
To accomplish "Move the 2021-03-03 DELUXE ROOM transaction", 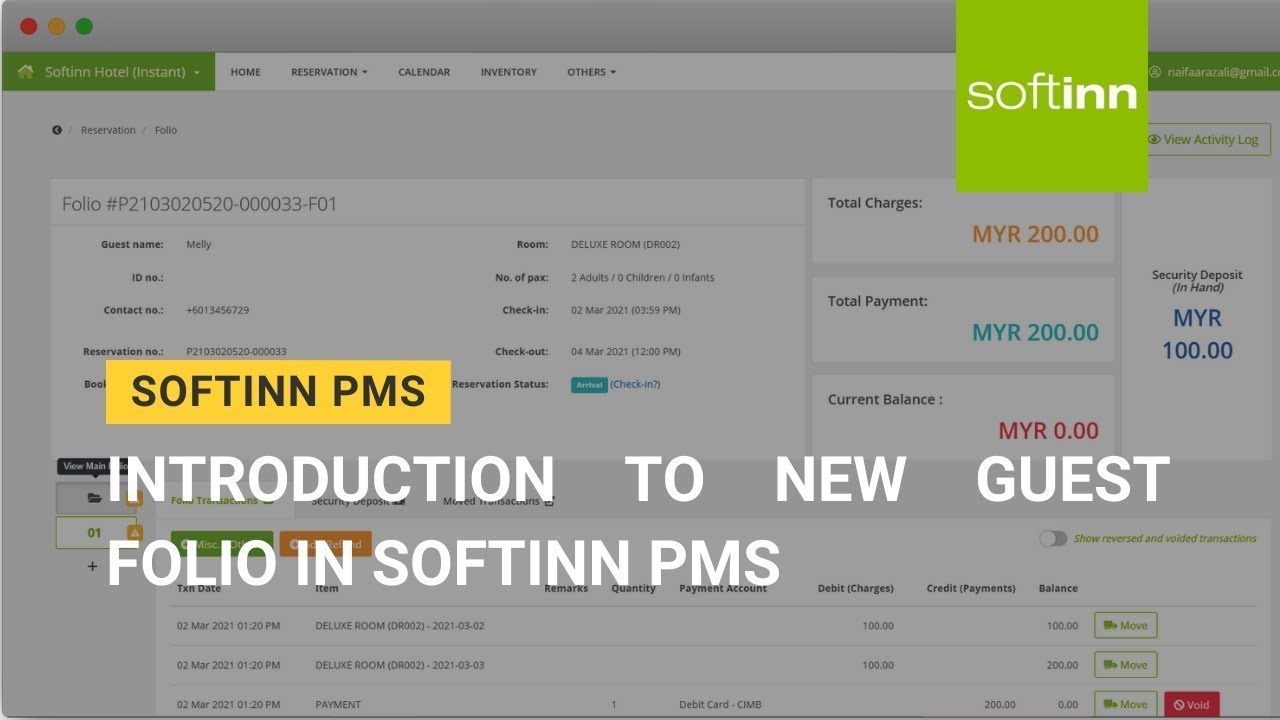I will [x=1125, y=665].
